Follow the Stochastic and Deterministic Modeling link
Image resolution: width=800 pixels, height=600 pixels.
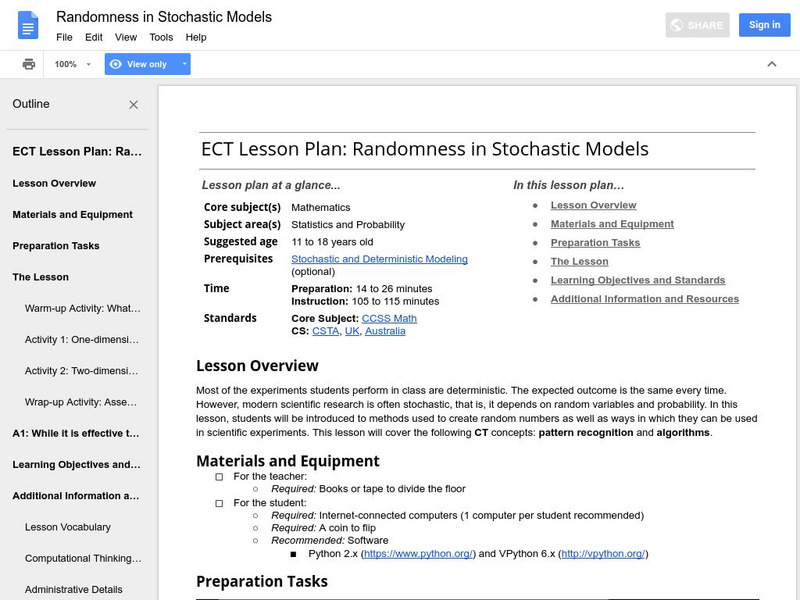tap(379, 259)
